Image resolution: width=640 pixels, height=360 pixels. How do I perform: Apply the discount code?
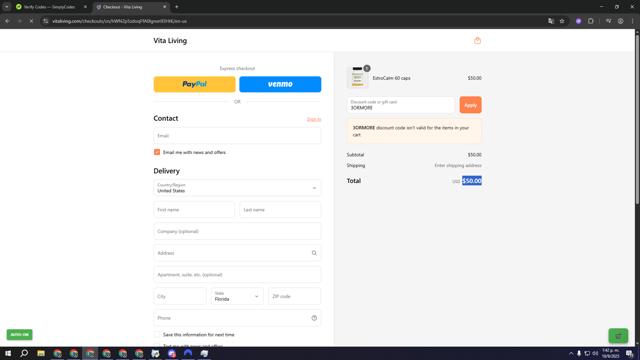coord(470,105)
